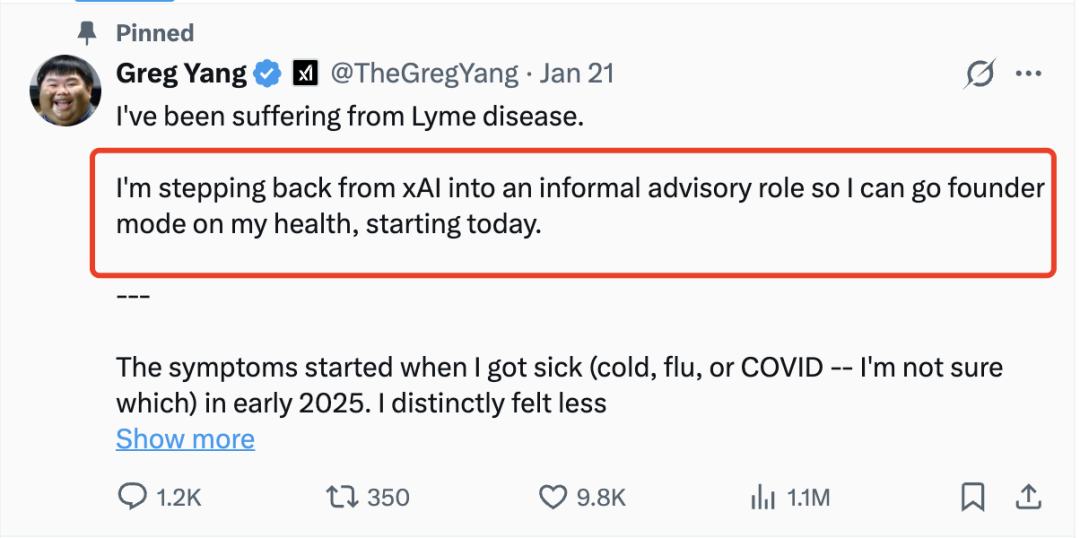Click the blue verified checkmark badge
1080x538 pixels.
coord(267,73)
